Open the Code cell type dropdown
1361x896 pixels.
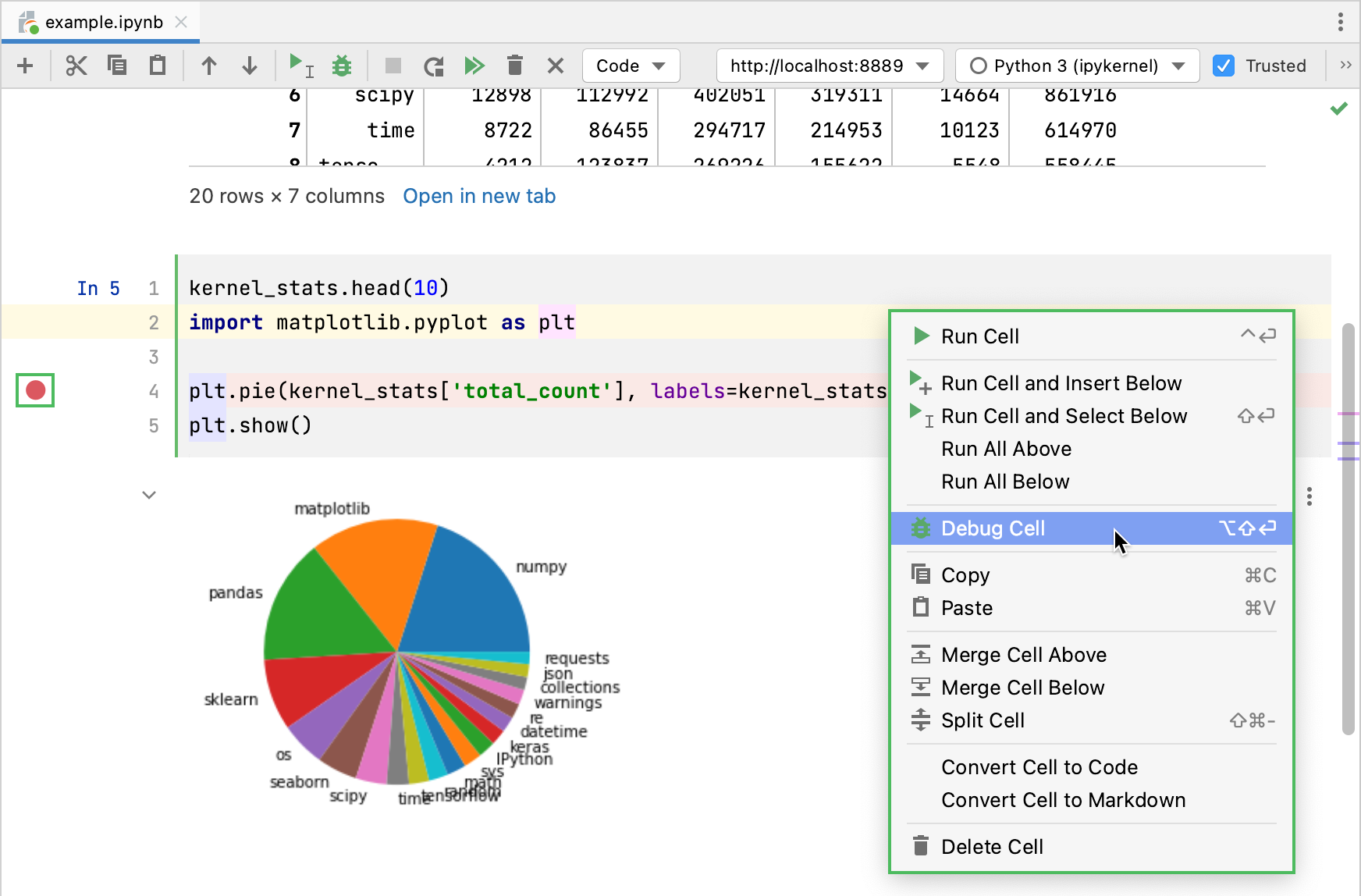pyautogui.click(x=631, y=66)
